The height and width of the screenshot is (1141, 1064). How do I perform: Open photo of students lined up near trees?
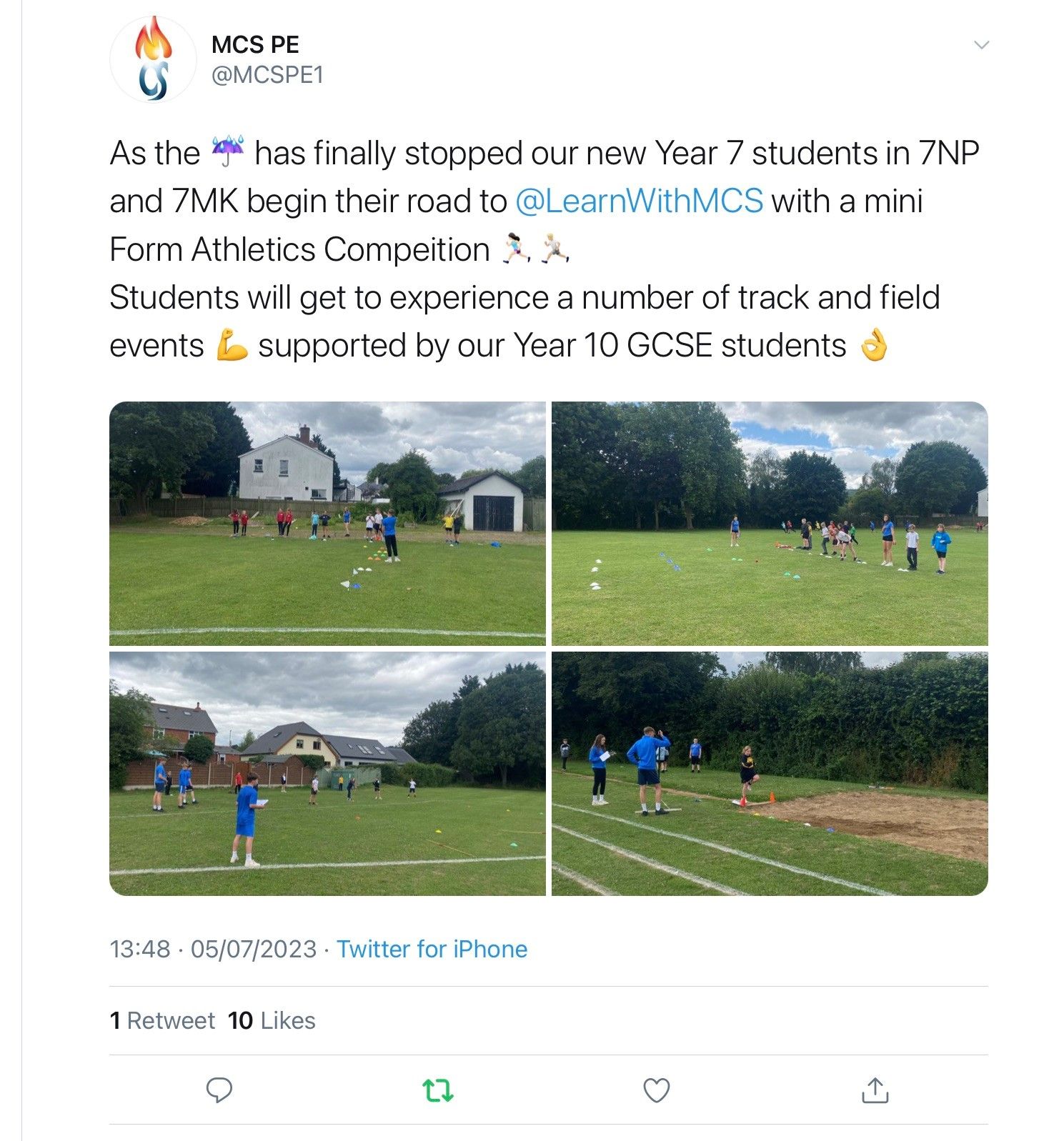770,524
